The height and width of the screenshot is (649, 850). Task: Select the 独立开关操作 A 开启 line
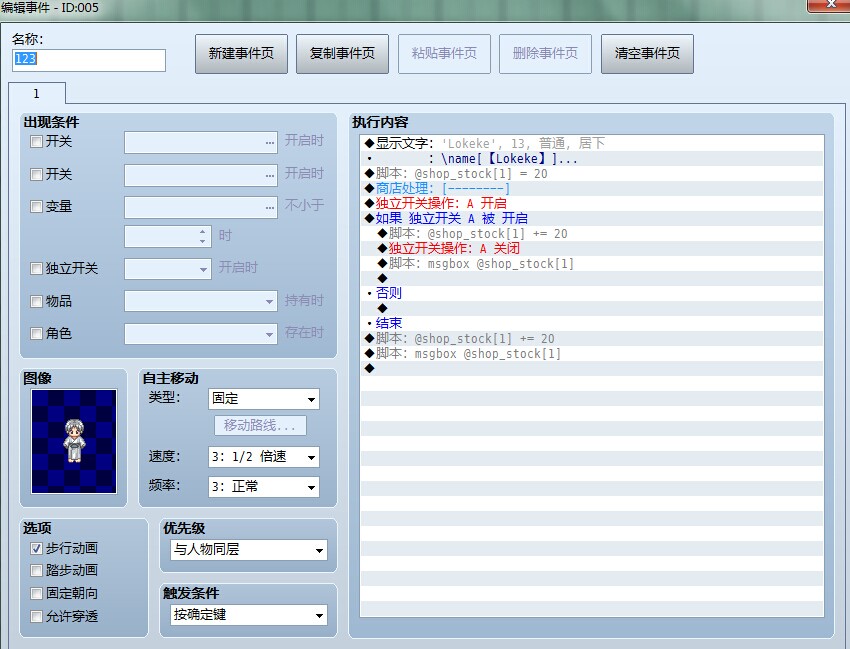592,203
